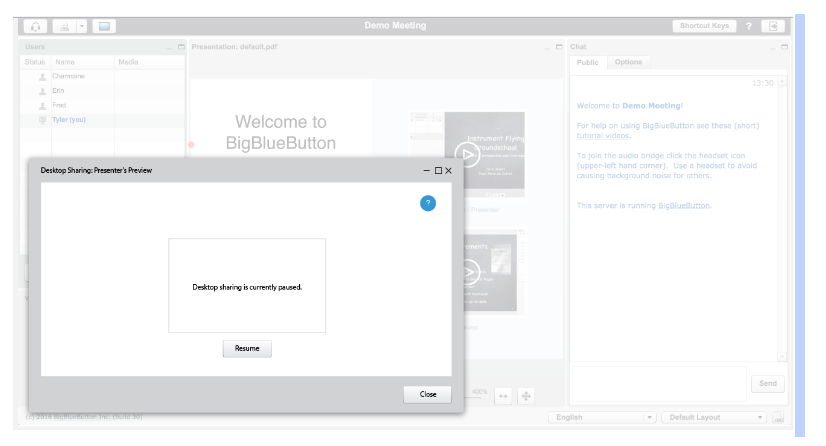826x446 pixels.
Task: Select the Public chat tab
Action: pos(588,62)
